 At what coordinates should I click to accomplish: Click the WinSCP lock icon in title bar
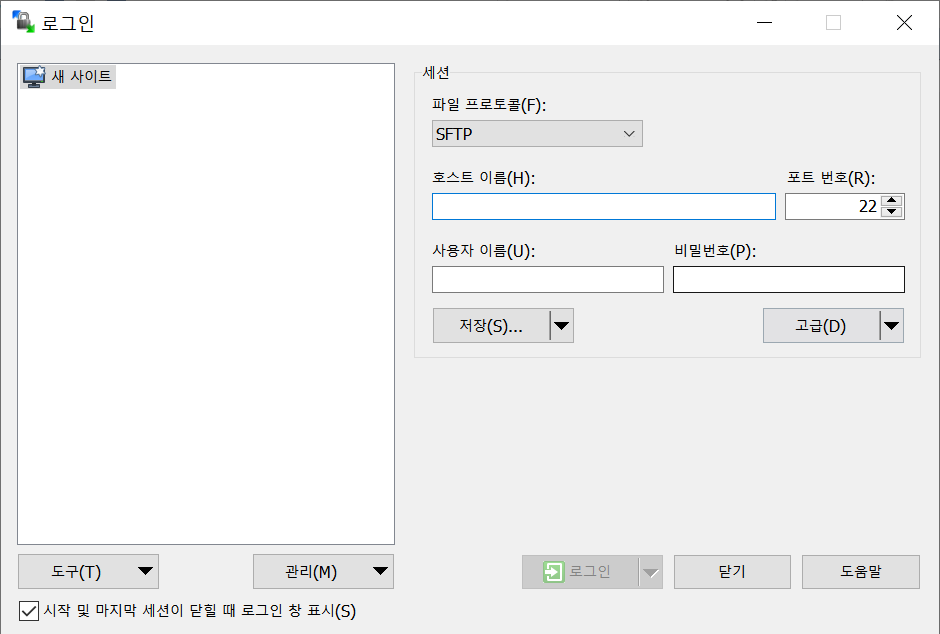23,22
